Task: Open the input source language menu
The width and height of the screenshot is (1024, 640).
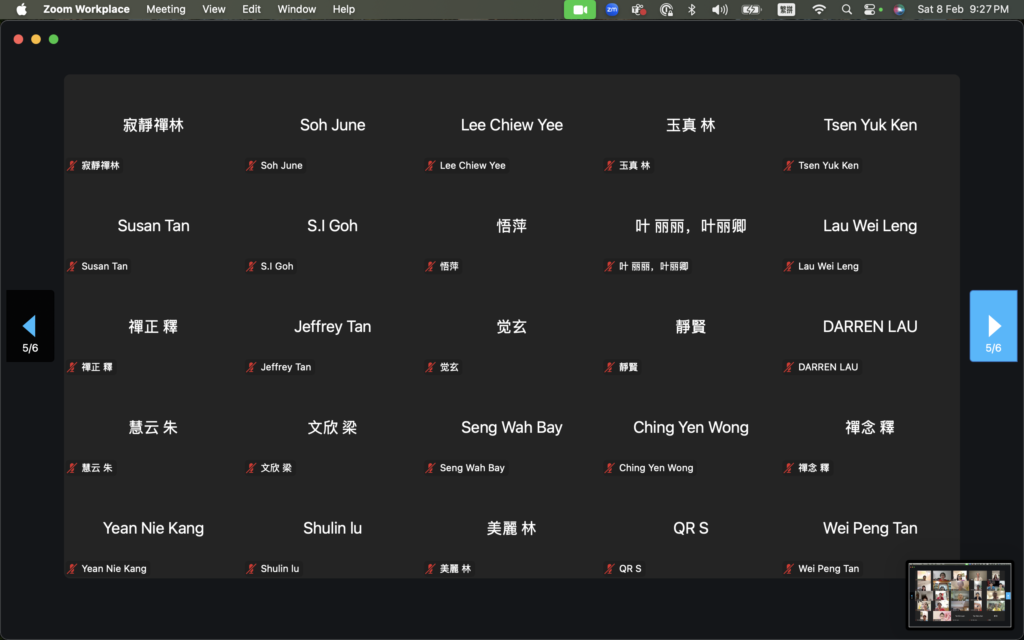Action: tap(785, 9)
